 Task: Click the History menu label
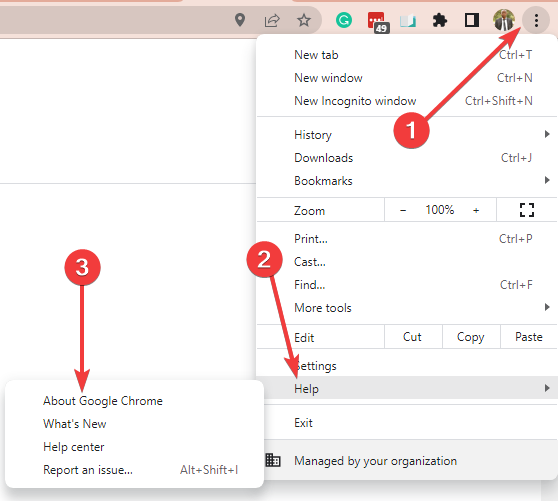click(313, 135)
